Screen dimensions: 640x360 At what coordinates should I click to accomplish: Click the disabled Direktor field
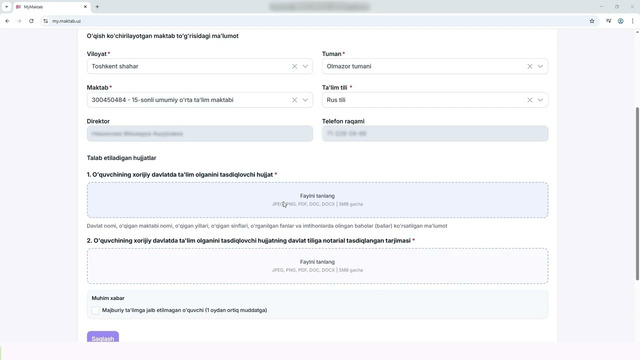click(200, 133)
